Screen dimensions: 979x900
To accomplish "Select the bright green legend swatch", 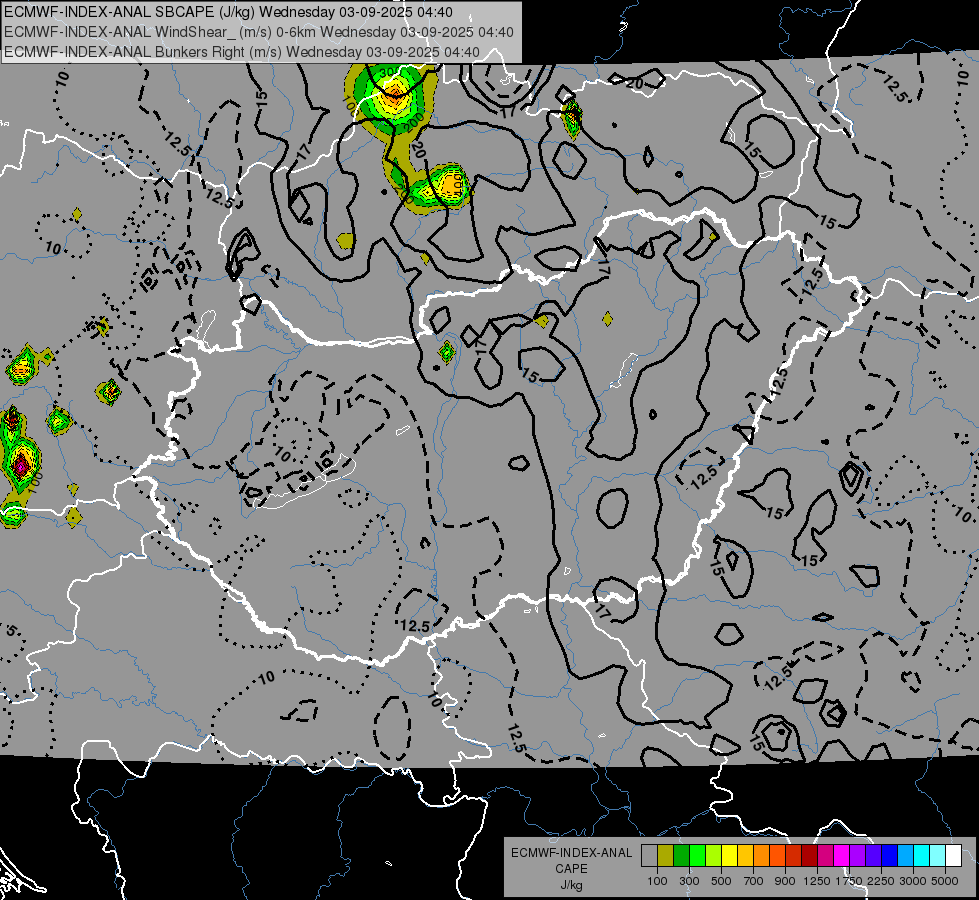I will coord(697,856).
